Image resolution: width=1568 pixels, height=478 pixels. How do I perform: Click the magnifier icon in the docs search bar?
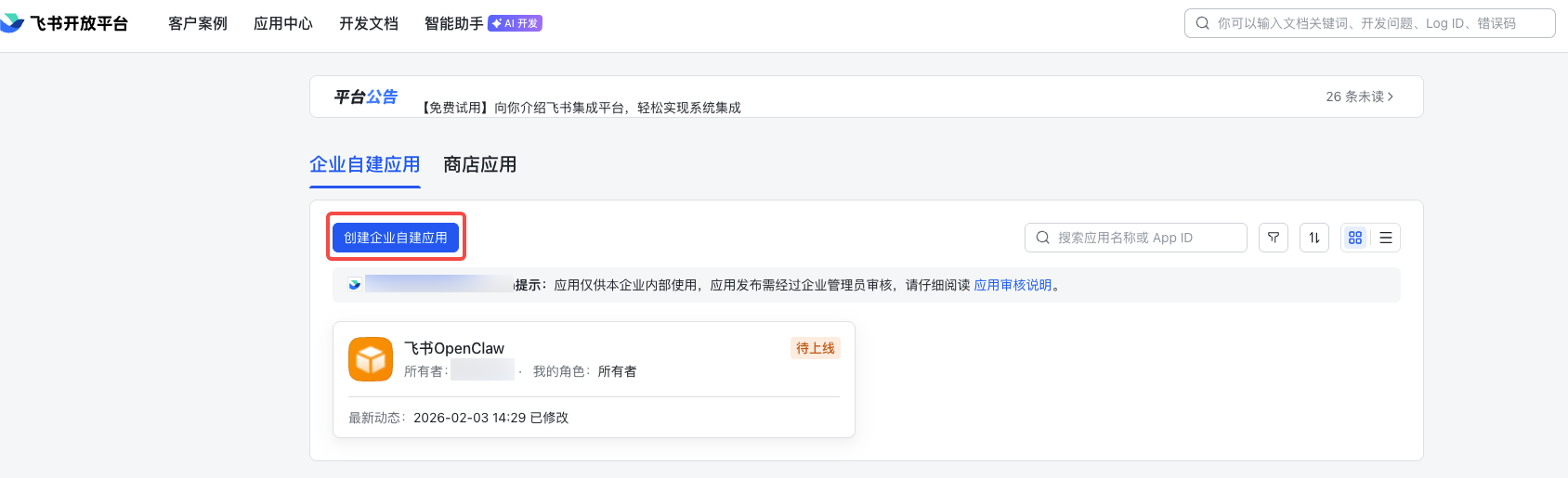point(1203,23)
